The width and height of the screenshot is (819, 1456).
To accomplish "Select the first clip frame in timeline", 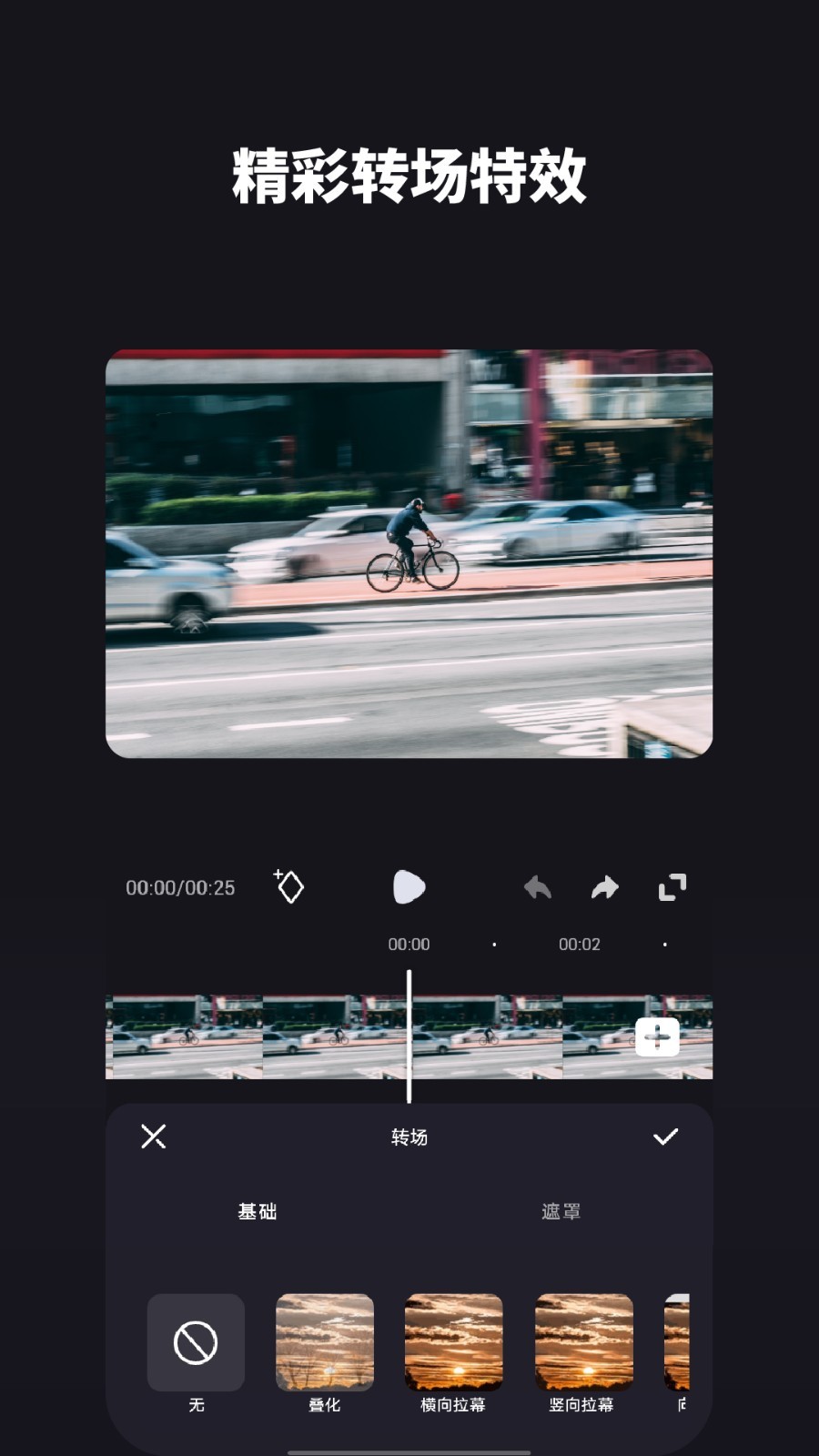I will tap(185, 1037).
